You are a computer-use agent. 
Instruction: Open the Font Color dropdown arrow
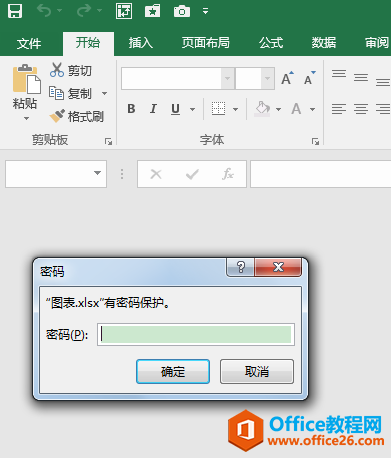(312, 109)
